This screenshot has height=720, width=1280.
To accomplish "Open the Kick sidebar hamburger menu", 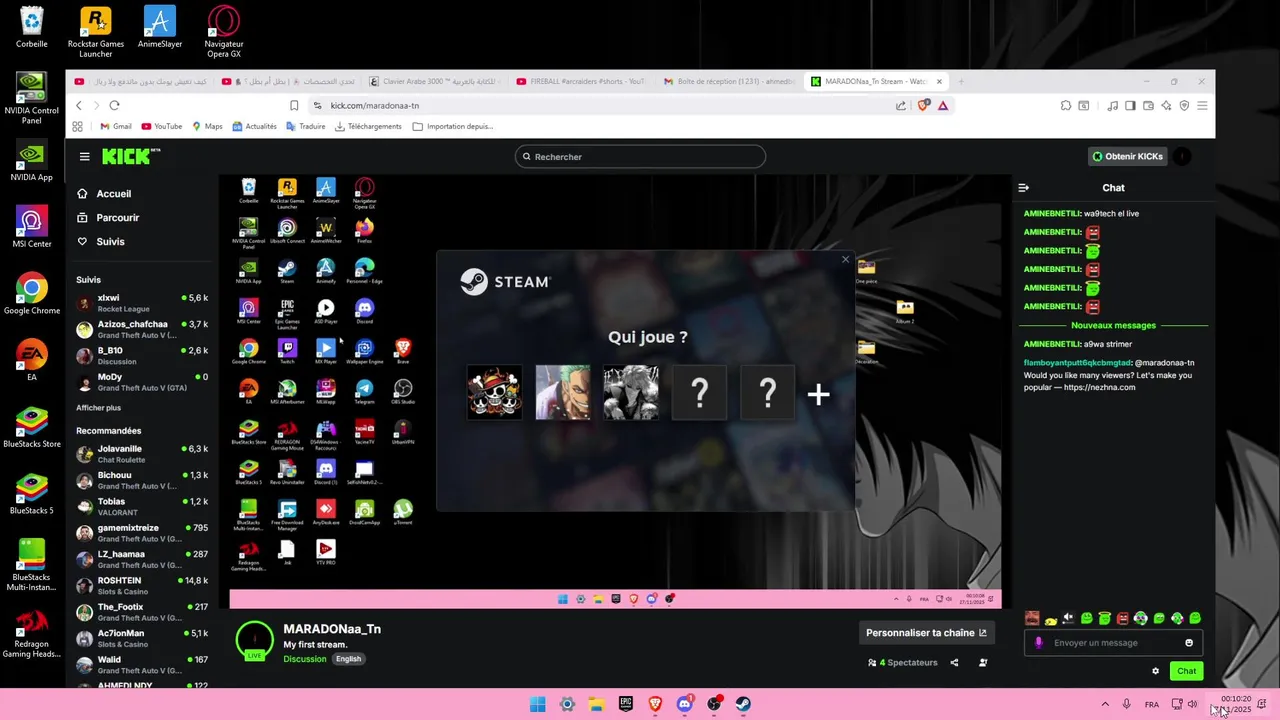I will pos(85,157).
